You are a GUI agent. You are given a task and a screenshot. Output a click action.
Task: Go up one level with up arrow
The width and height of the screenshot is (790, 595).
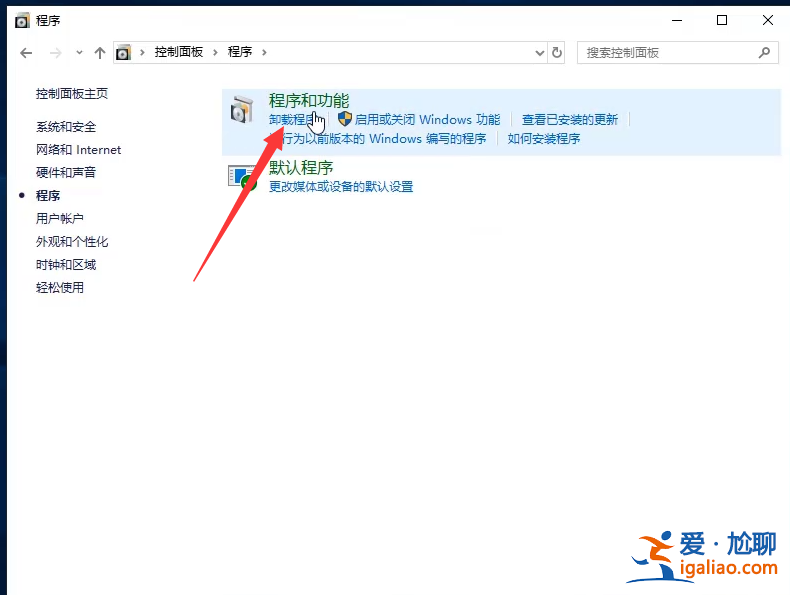[100, 52]
